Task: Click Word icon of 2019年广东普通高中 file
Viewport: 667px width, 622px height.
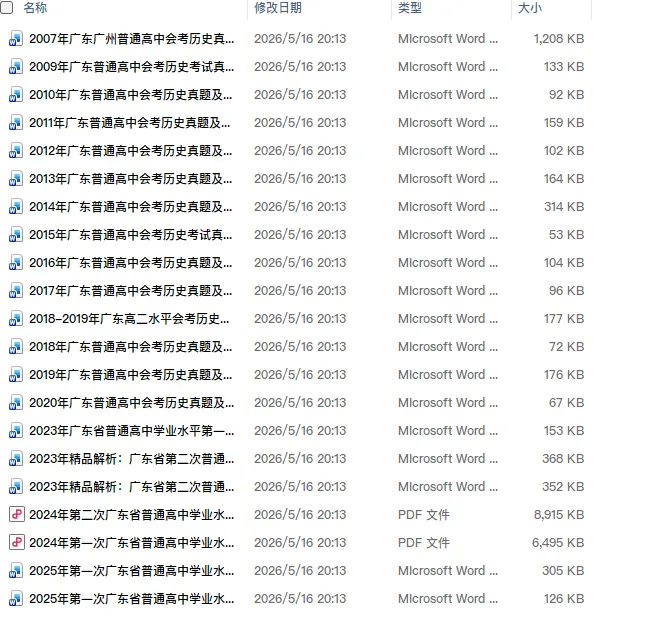Action: pos(16,375)
